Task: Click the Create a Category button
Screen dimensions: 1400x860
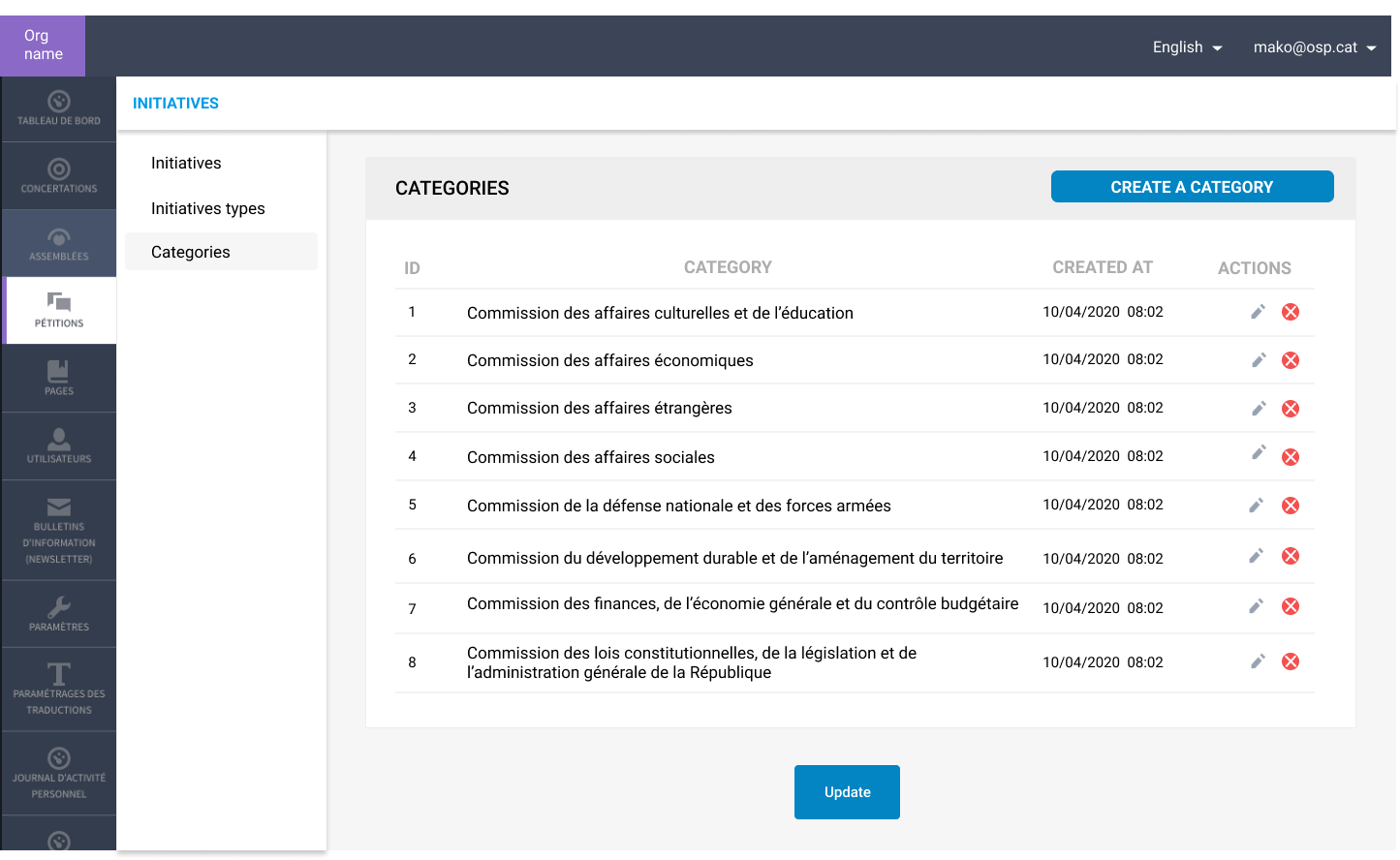Action: (1192, 187)
